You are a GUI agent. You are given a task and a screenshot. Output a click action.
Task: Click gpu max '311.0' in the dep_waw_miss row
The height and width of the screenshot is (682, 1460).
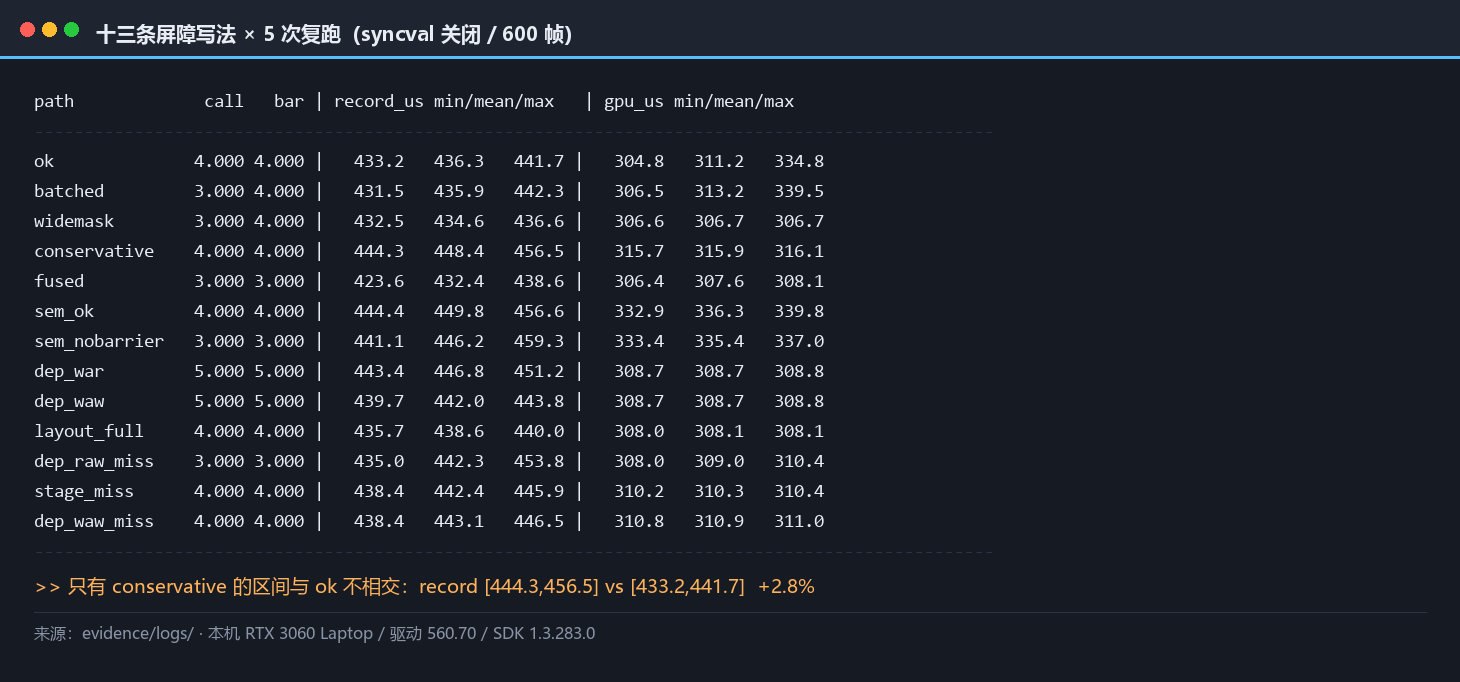(799, 521)
